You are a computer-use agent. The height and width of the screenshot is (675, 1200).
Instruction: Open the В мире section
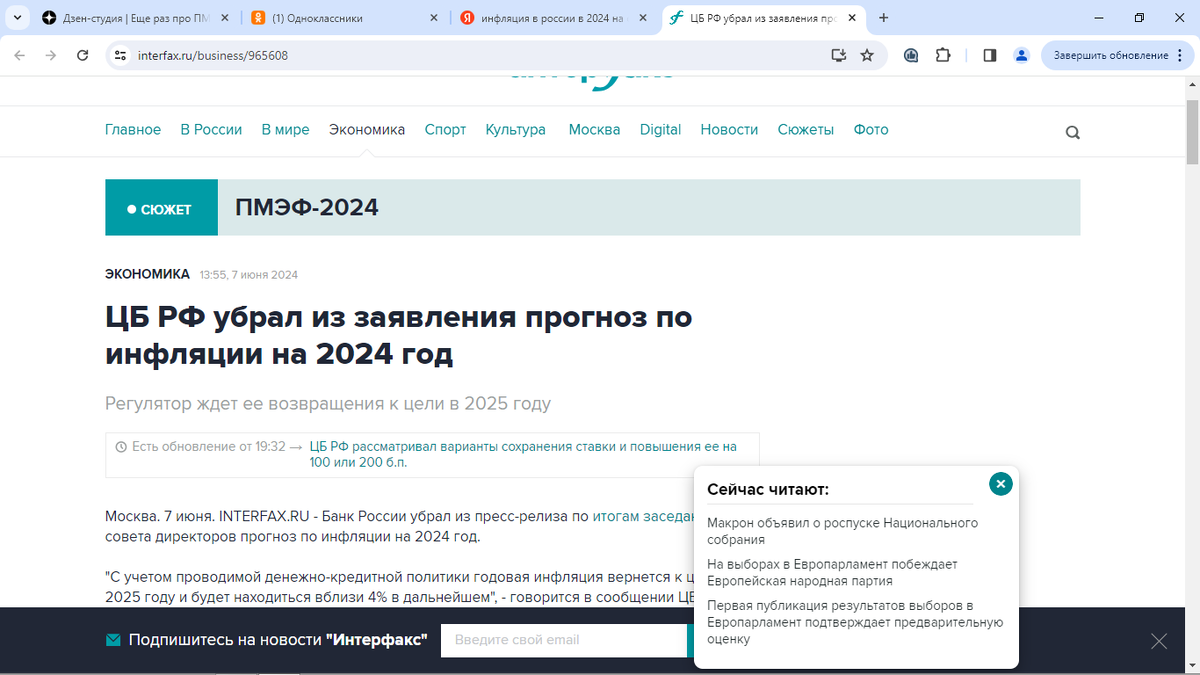point(285,130)
